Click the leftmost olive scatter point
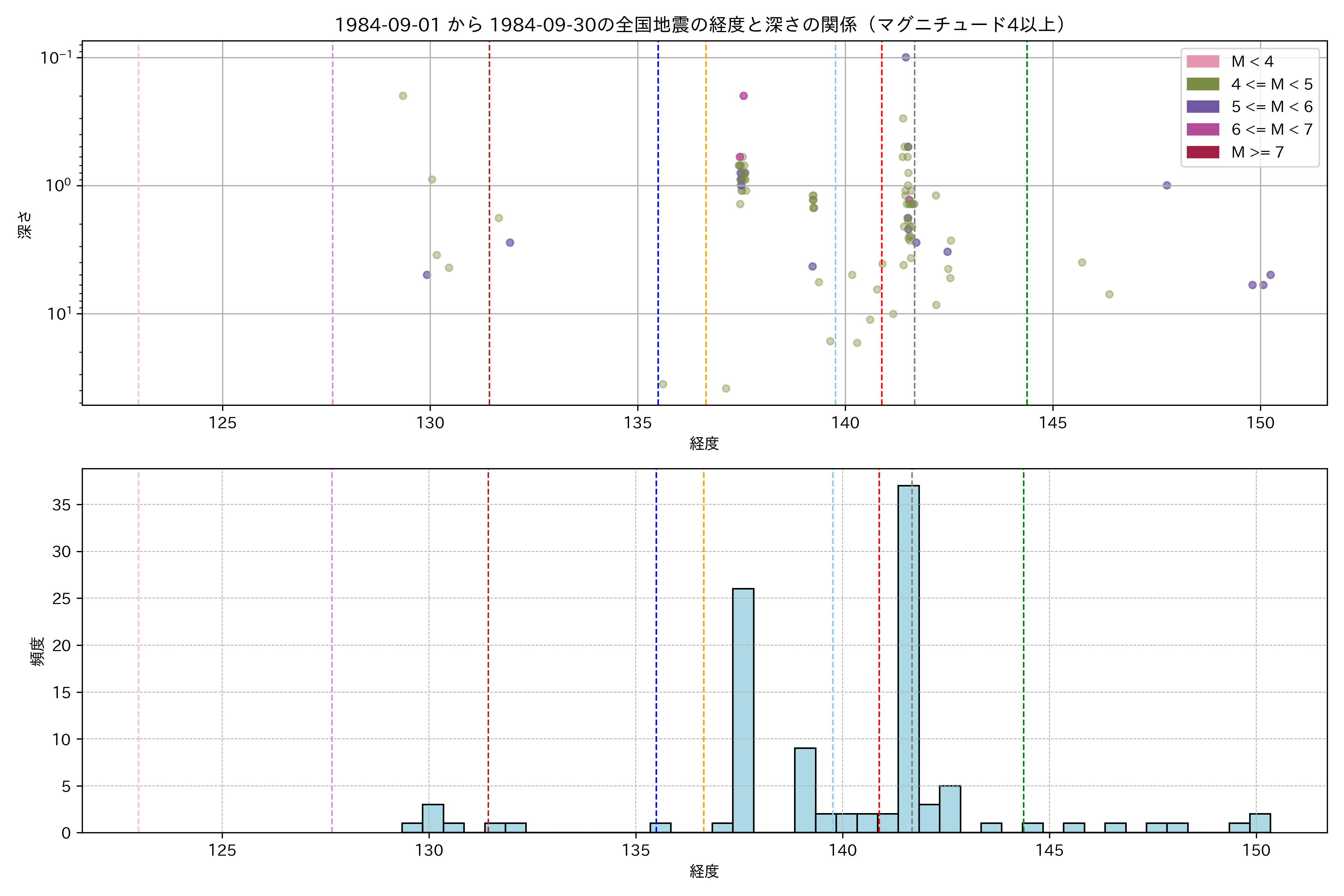 click(403, 96)
